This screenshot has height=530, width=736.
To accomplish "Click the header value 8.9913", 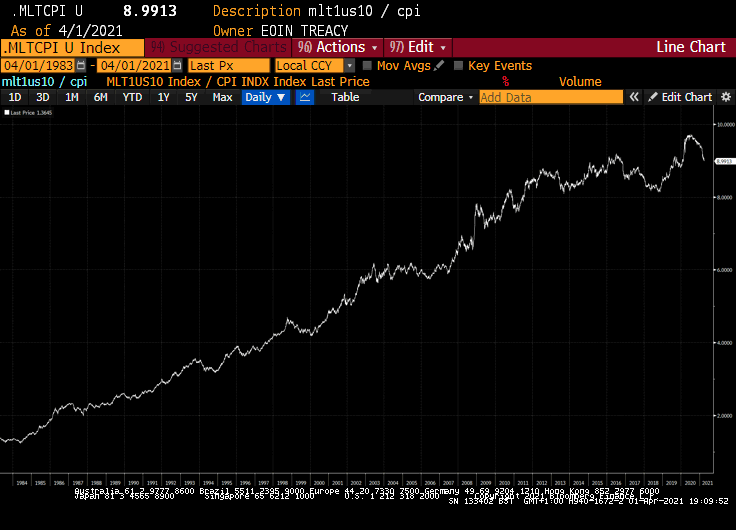I will (150, 11).
